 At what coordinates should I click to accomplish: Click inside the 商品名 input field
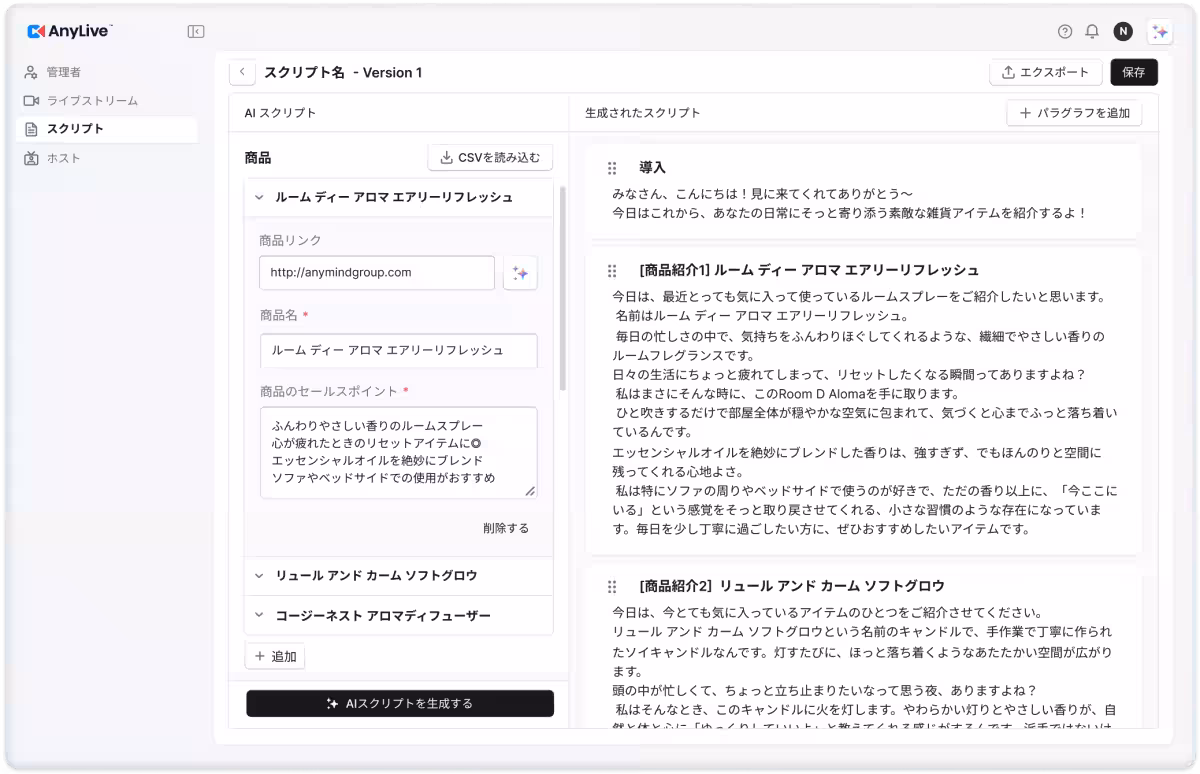[398, 351]
